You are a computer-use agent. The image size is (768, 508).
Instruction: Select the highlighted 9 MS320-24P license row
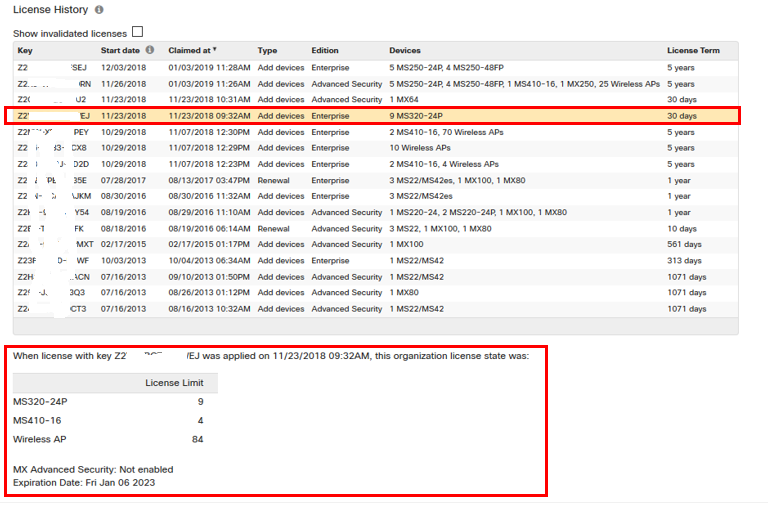pyautogui.click(x=375, y=116)
